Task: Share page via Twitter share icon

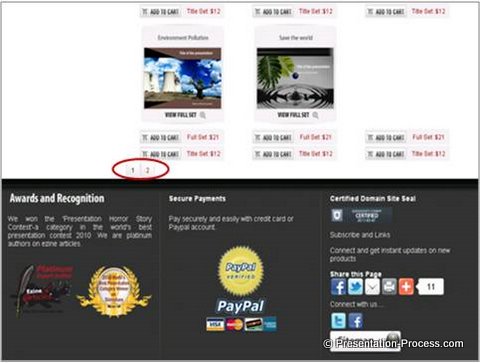Action: pyautogui.click(x=355, y=287)
